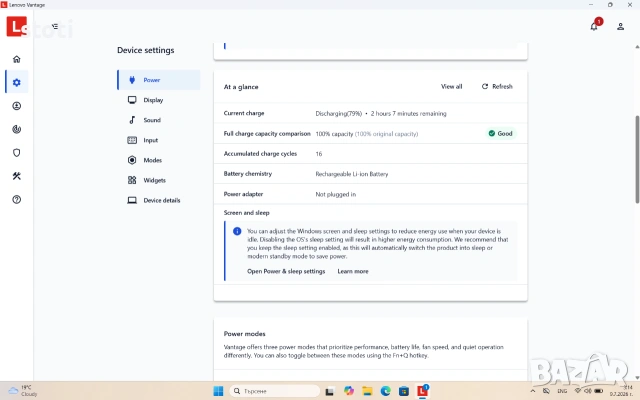The height and width of the screenshot is (400, 640).
Task: Click View all in At a glance
Action: pyautogui.click(x=451, y=87)
